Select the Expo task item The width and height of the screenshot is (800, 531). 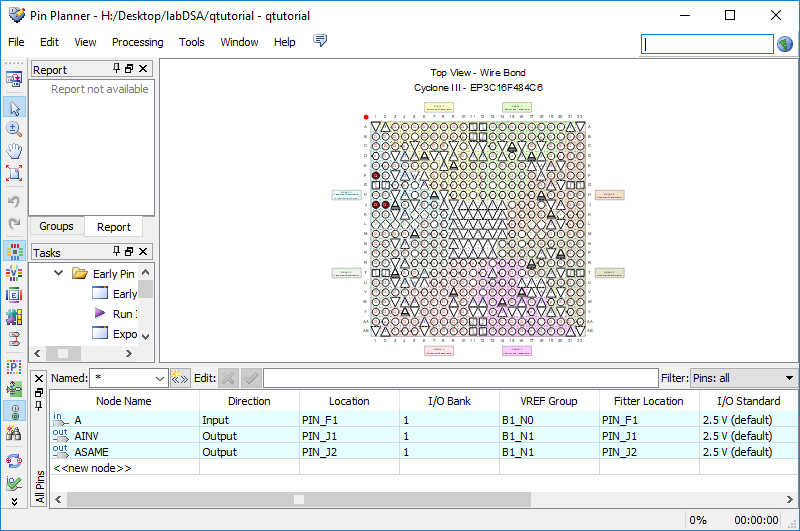[115, 334]
